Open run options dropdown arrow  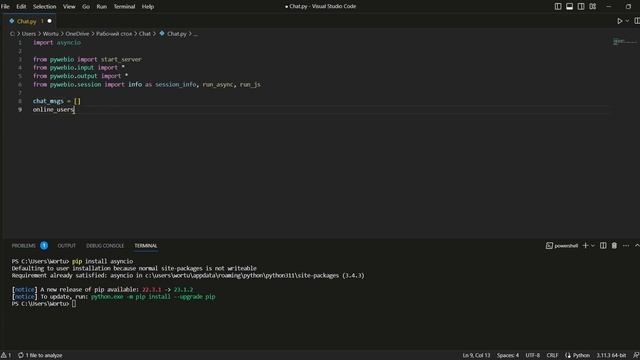click(627, 21)
